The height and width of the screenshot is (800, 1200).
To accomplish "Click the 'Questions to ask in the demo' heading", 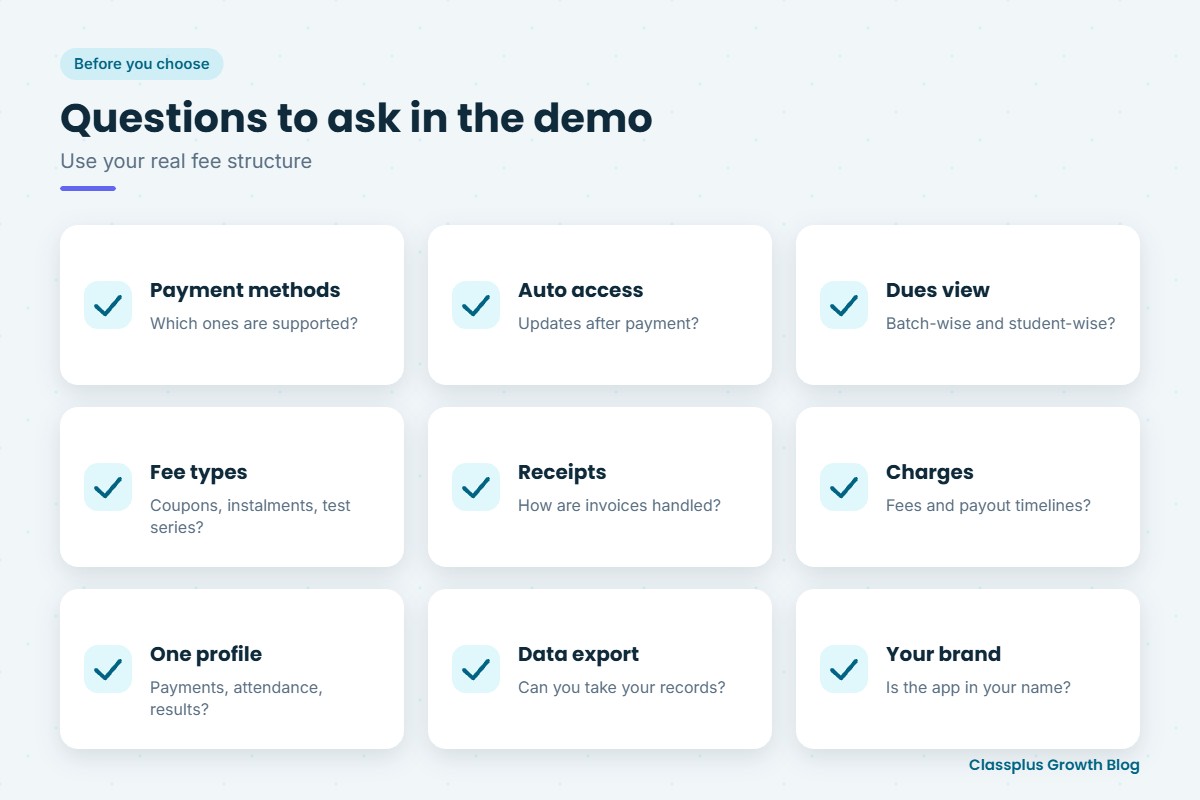I will (x=356, y=118).
